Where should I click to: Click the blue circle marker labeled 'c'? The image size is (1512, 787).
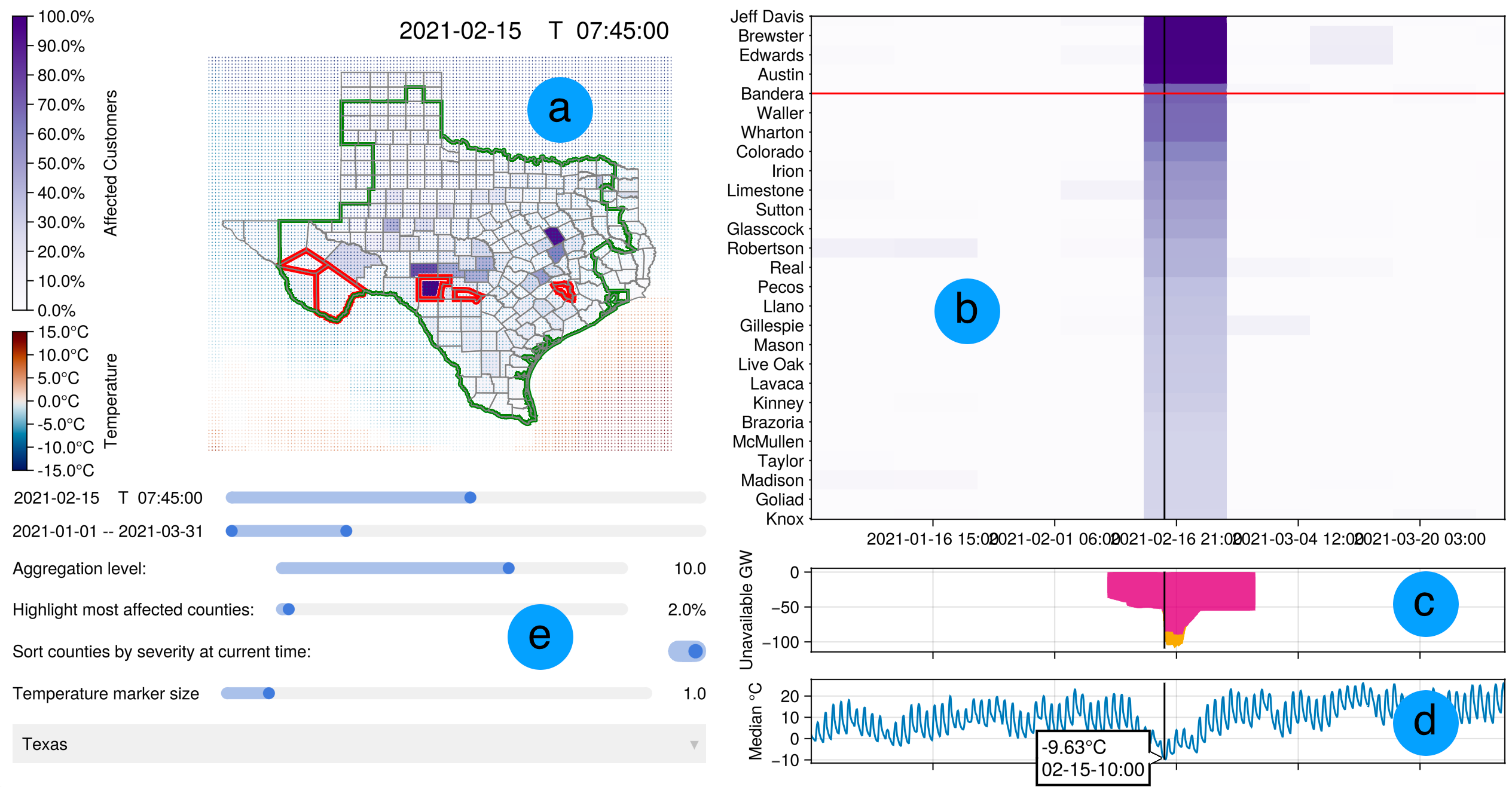[x=1425, y=604]
